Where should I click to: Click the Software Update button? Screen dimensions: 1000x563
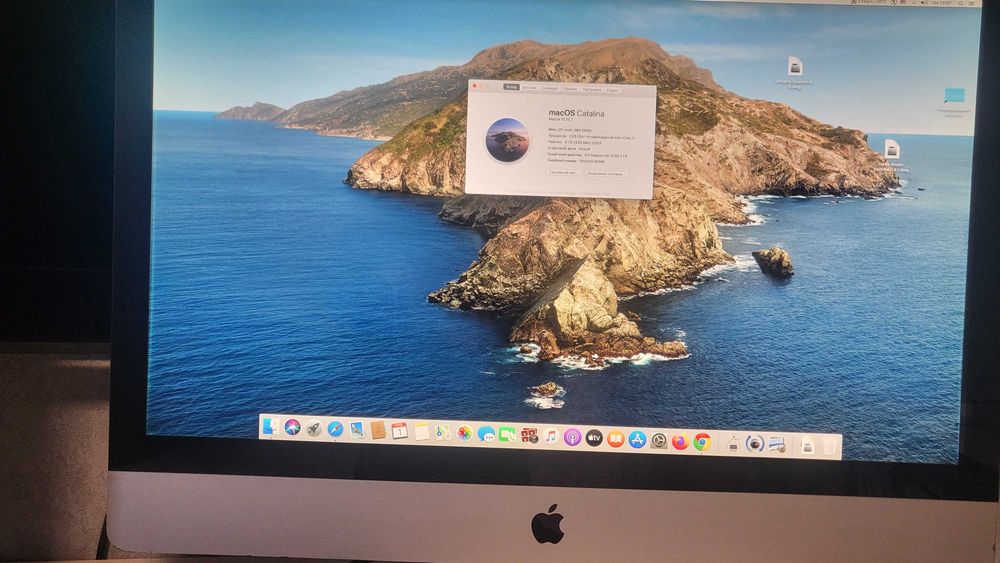coord(606,174)
